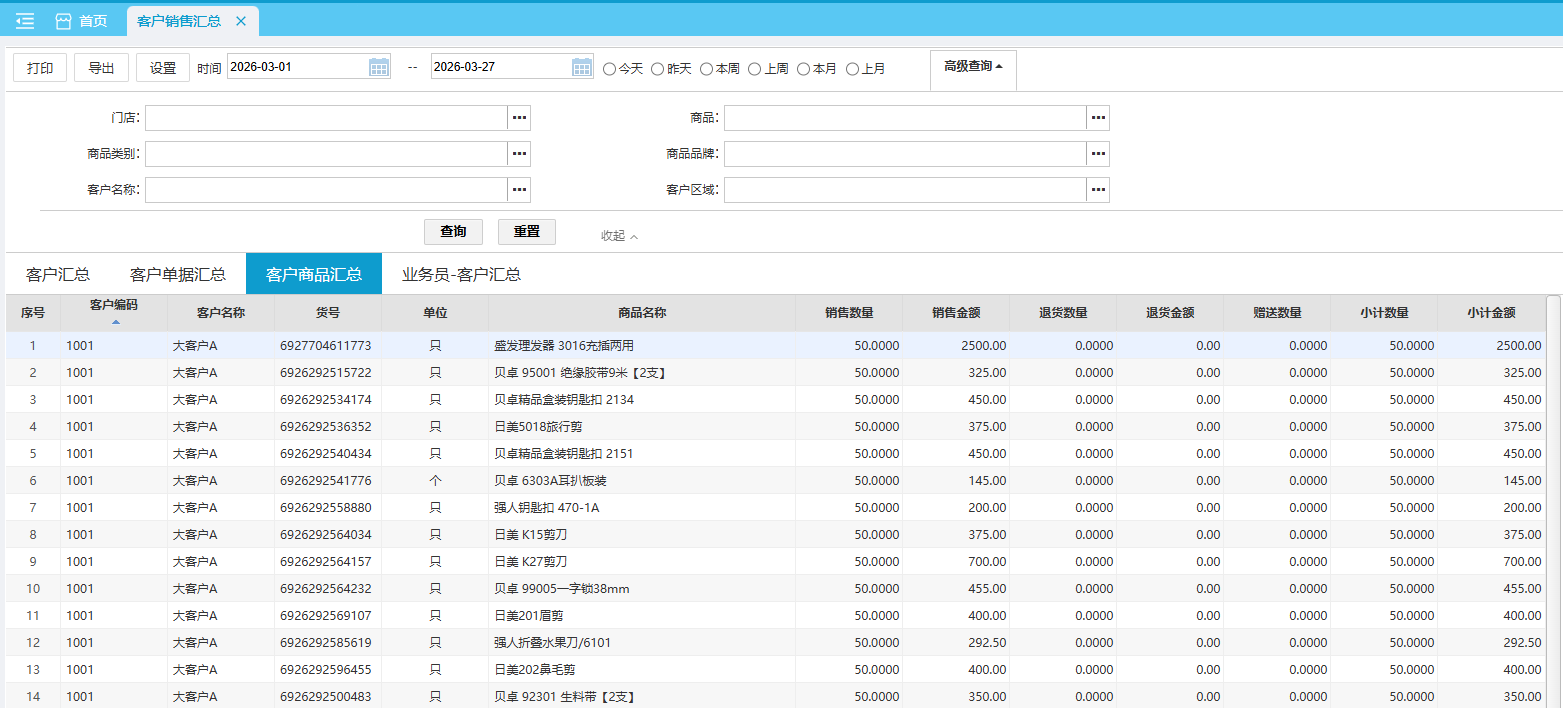Switch to the 客户单据汇总 tab
Screen dimensions: 1563x708
[178, 274]
